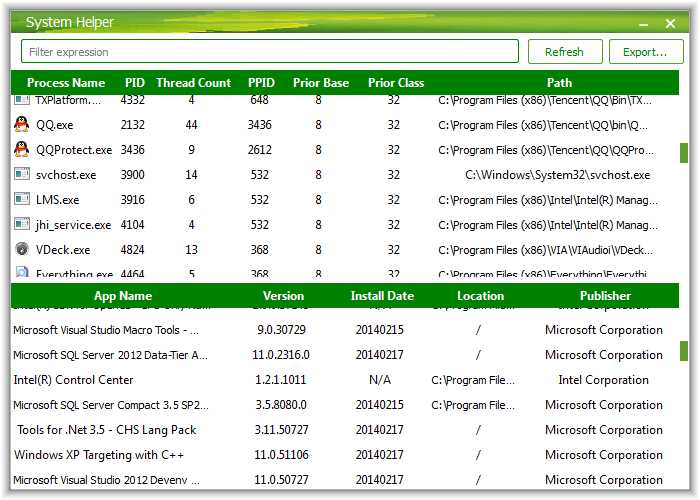Click the LMS.exe process icon
This screenshot has width=700, height=500.
(22, 199)
